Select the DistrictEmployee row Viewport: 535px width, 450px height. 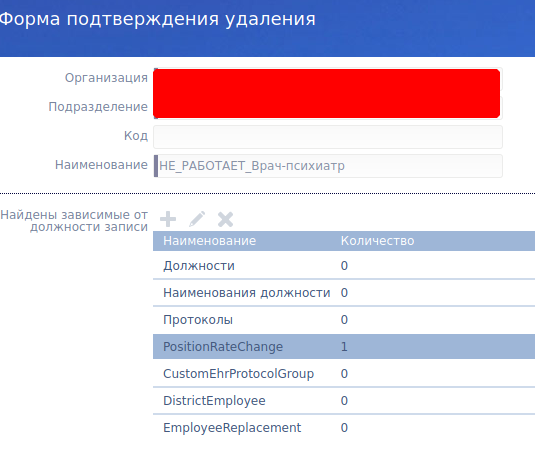tap(344, 400)
